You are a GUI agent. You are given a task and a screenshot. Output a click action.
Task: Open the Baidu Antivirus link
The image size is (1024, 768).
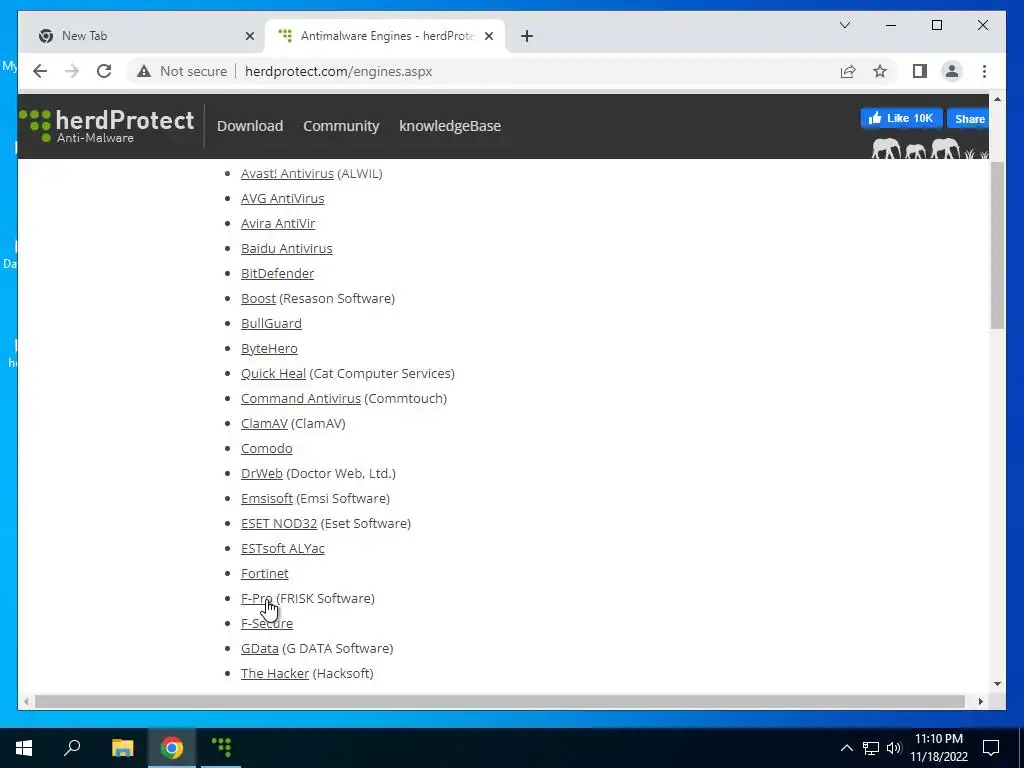[287, 248]
